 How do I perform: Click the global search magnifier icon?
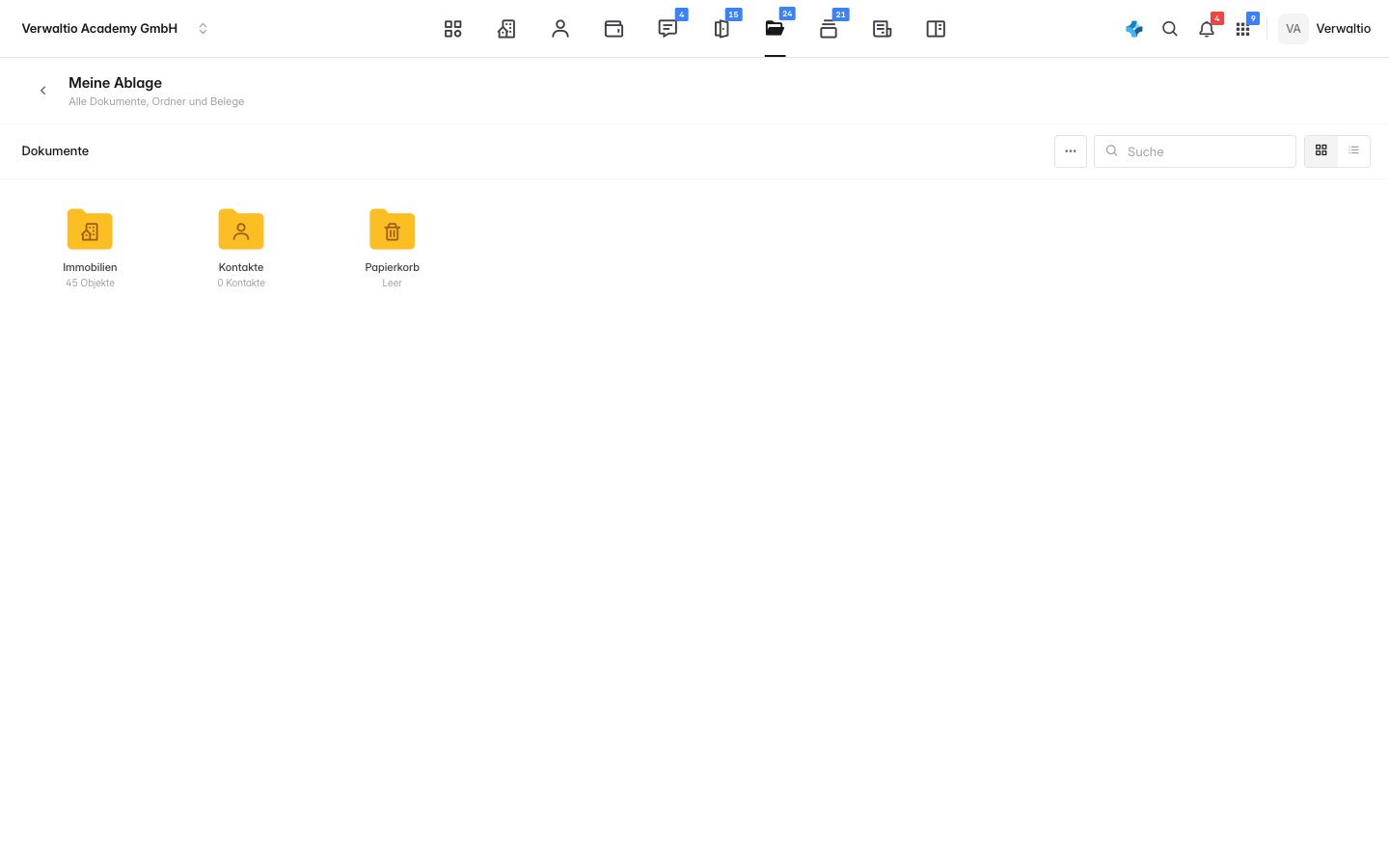click(x=1170, y=29)
